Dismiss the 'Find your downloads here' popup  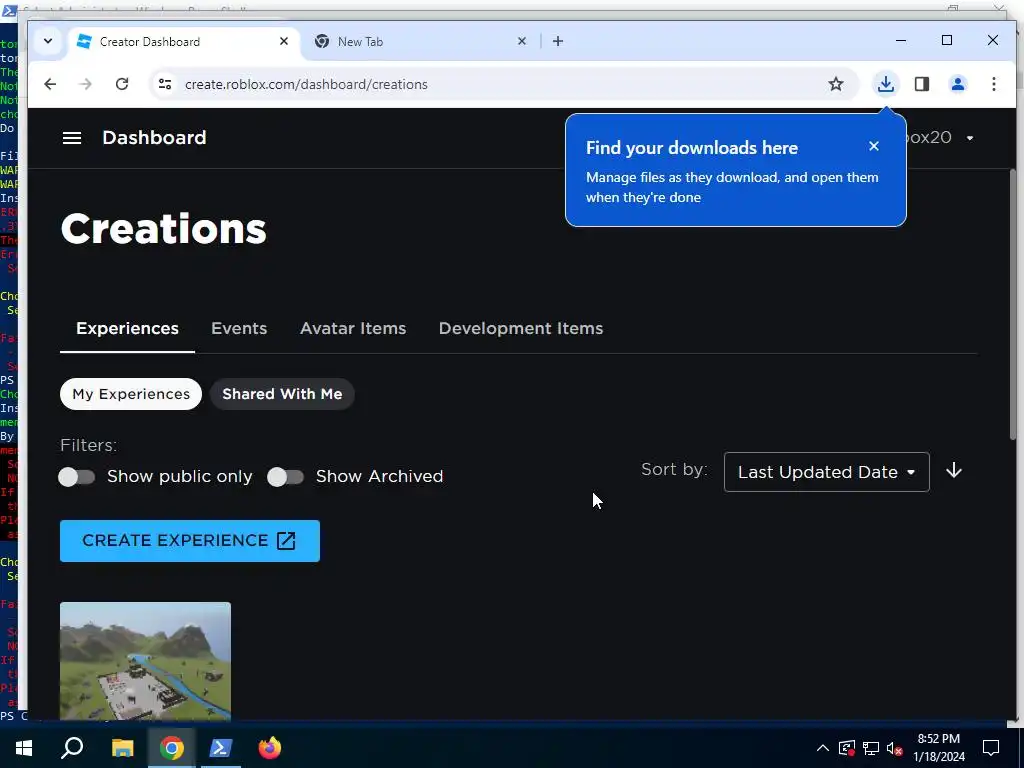874,146
